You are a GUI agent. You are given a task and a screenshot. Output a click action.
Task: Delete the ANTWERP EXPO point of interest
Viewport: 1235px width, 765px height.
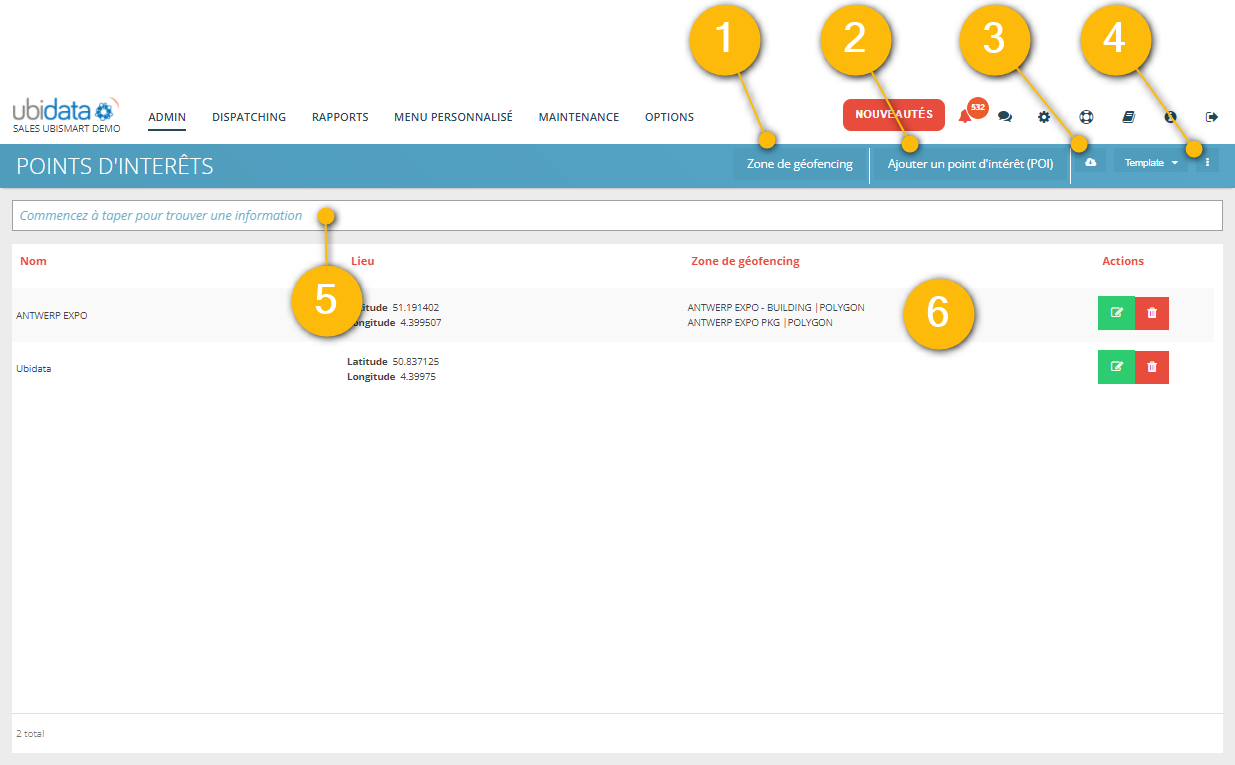(x=1152, y=313)
